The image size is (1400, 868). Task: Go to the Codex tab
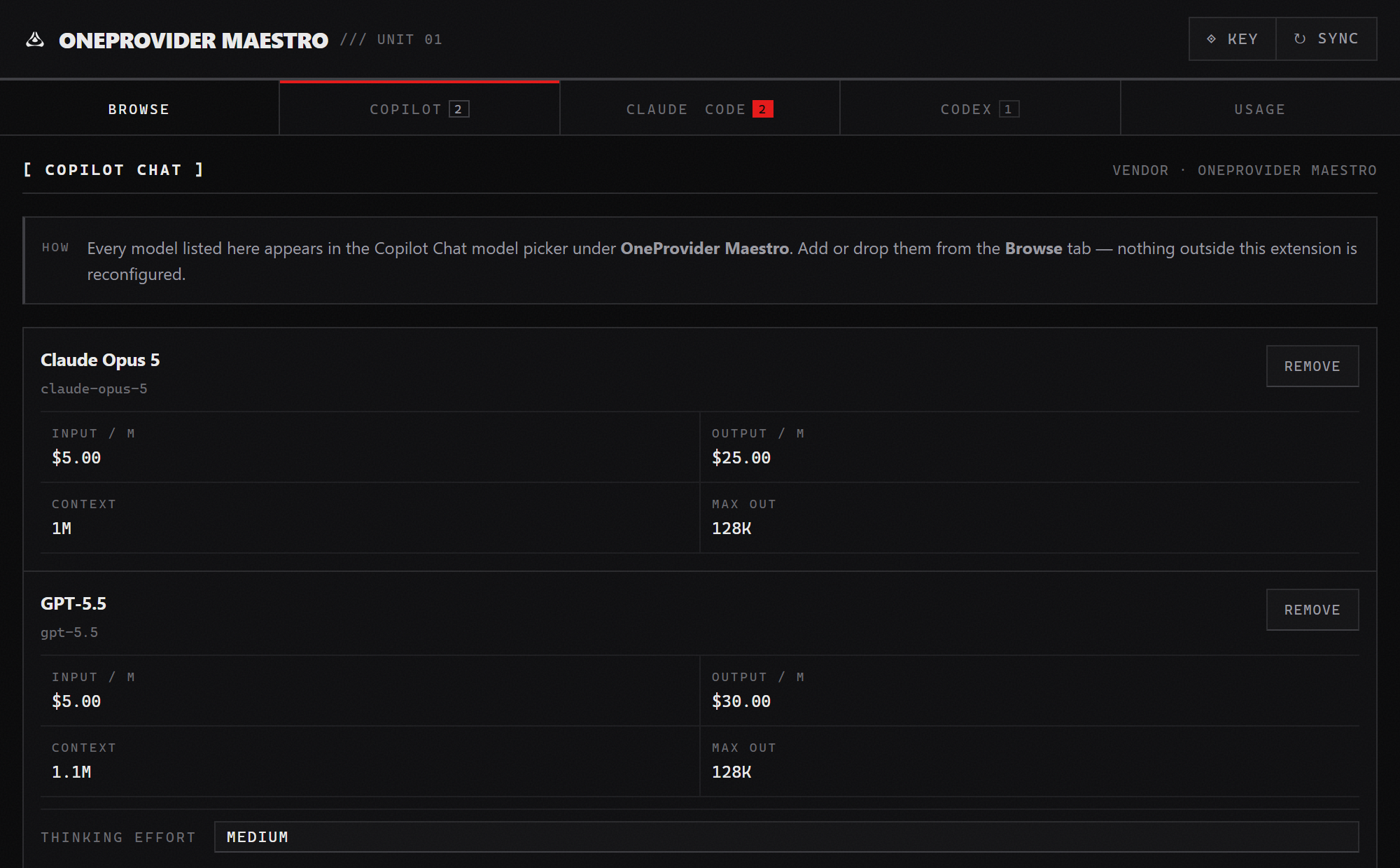(980, 109)
